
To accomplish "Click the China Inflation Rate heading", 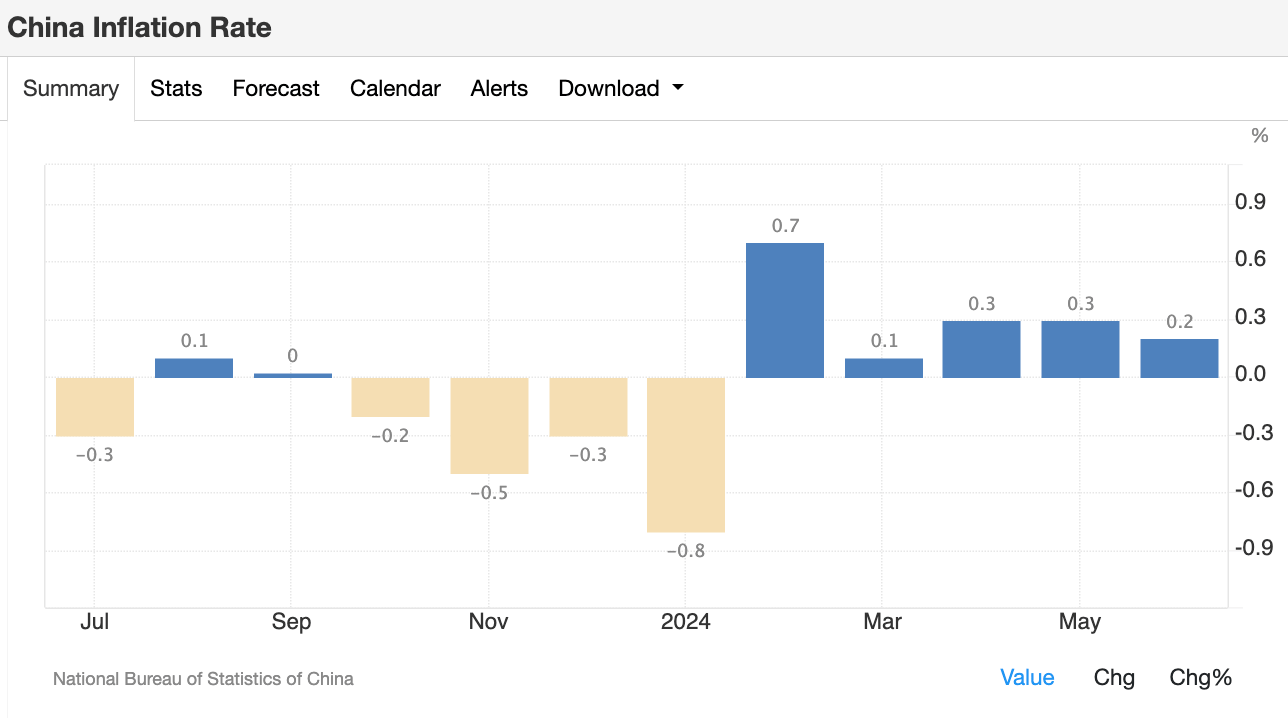I will (x=139, y=27).
